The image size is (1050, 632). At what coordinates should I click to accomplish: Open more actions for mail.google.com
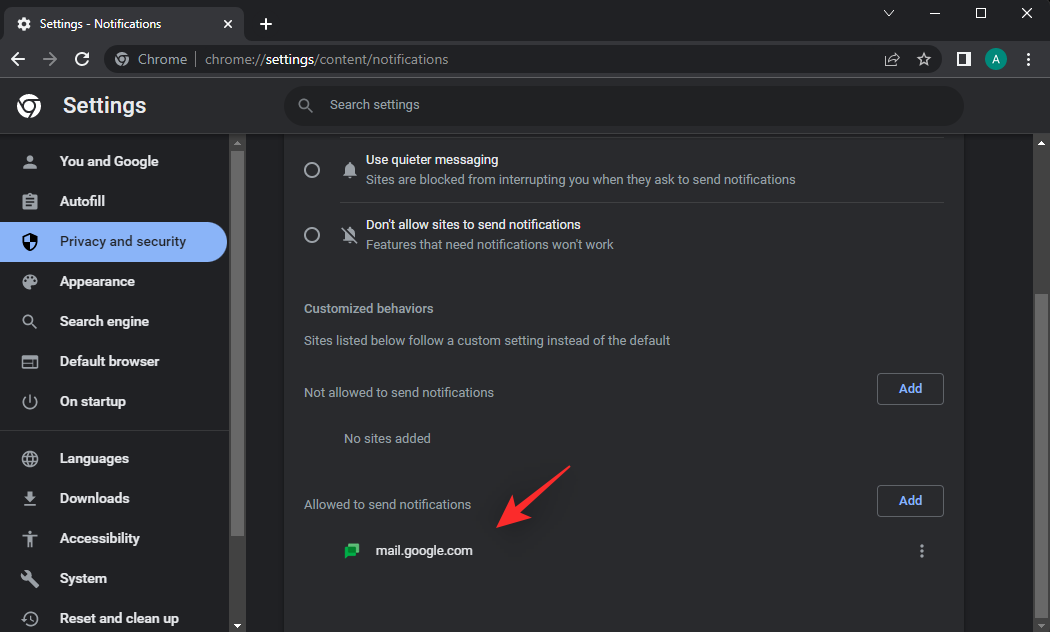(x=921, y=551)
